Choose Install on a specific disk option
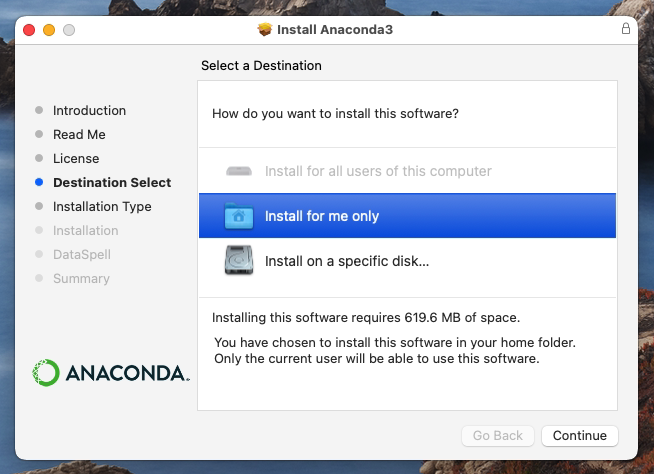This screenshot has width=654, height=474. (346, 262)
